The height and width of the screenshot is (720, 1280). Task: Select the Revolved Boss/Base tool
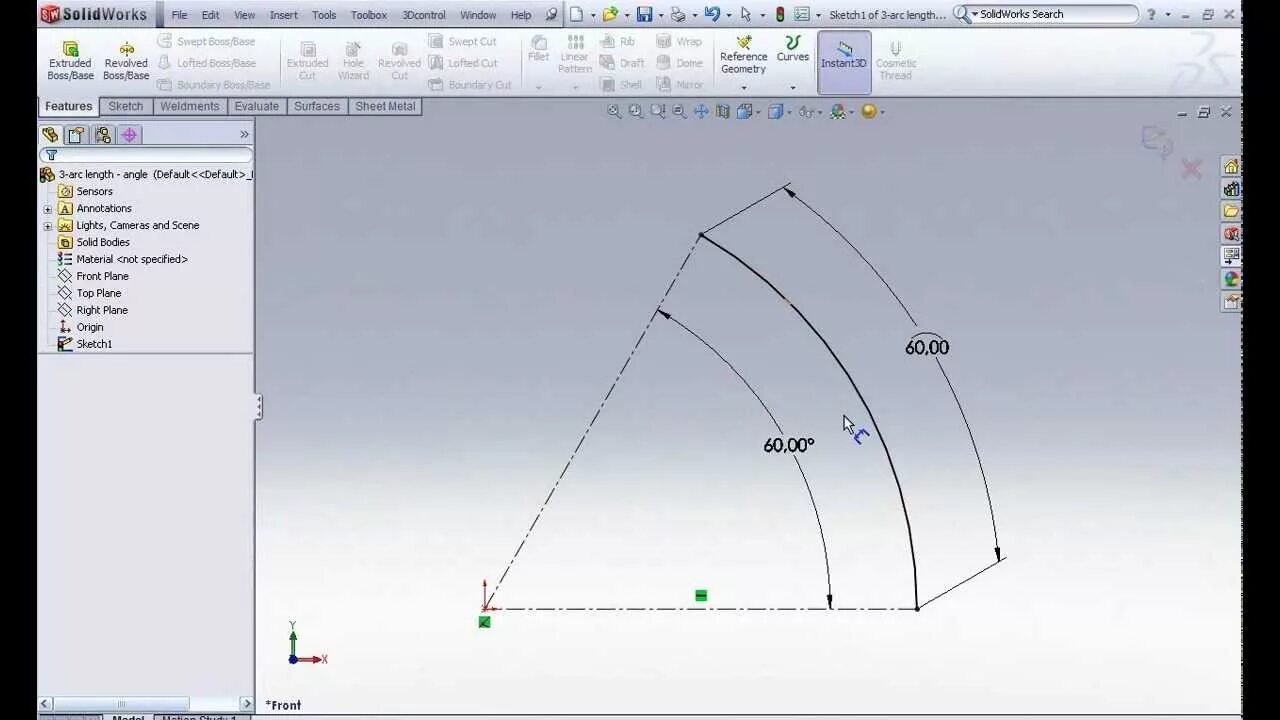(126, 58)
